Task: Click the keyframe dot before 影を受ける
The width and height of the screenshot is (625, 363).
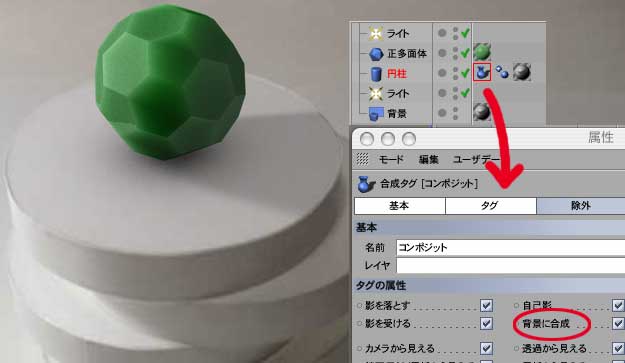Action: 360,324
